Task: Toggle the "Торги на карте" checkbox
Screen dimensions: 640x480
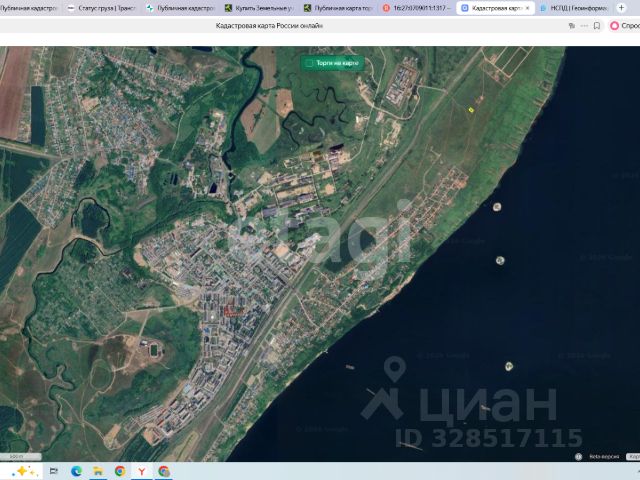Action: click(309, 63)
